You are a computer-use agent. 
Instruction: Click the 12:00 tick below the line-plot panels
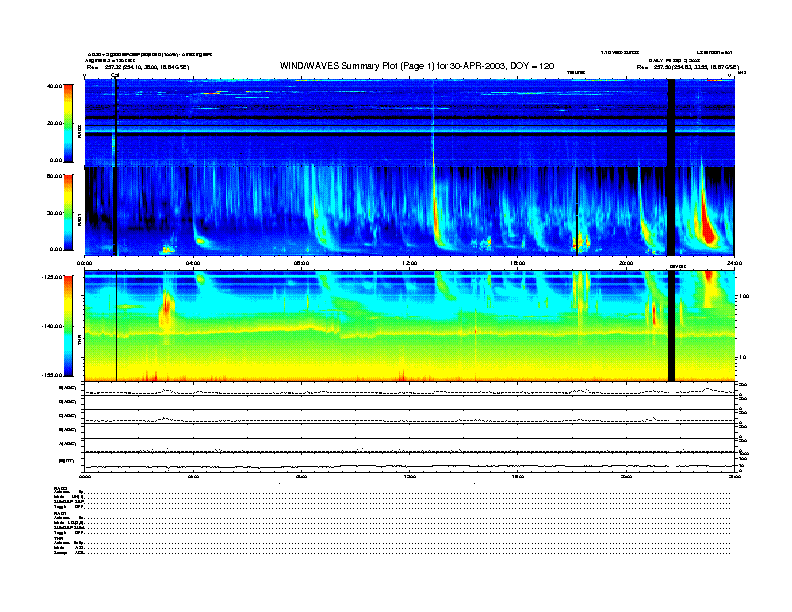pos(409,476)
